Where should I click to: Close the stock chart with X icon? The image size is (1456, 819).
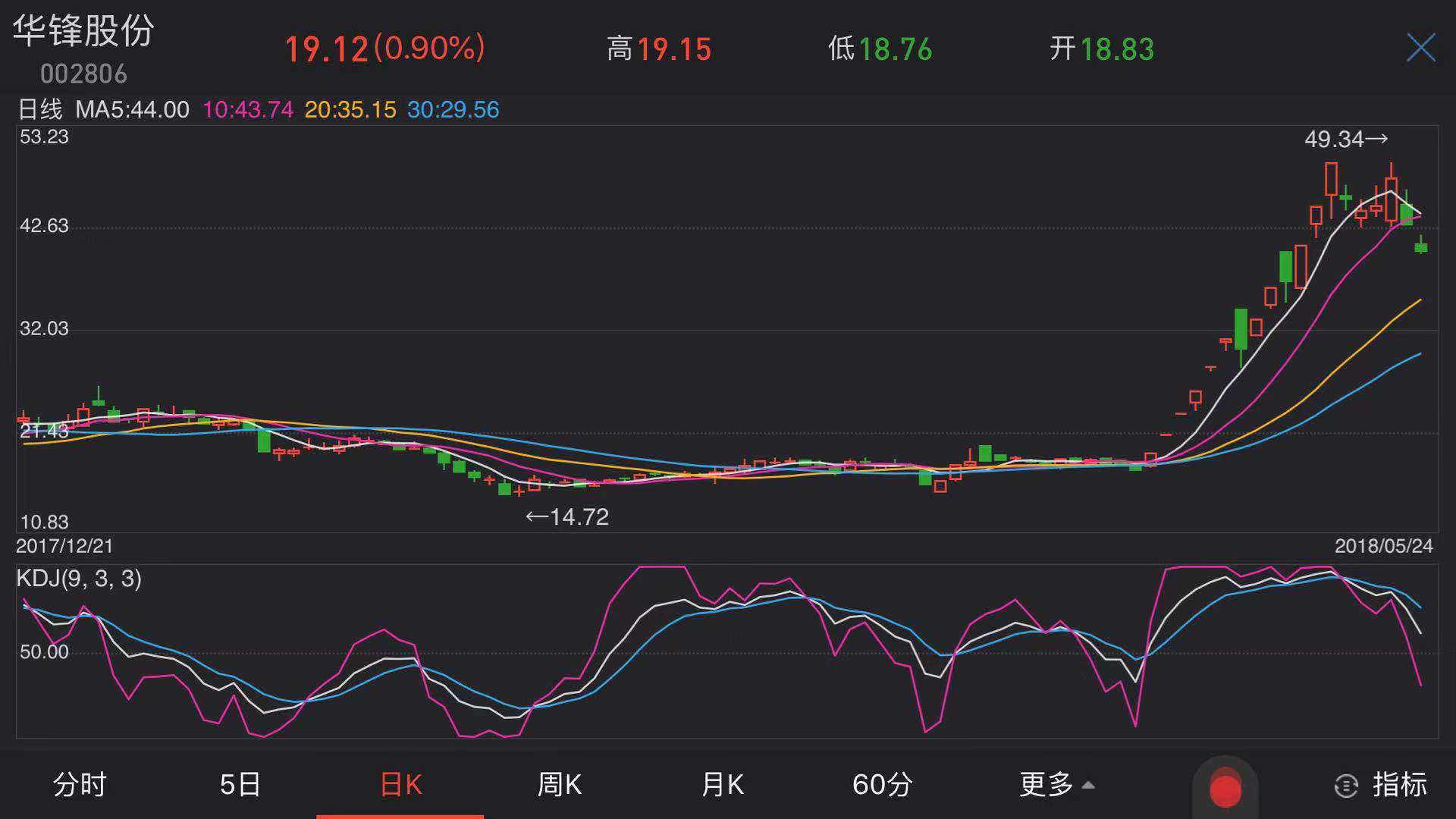(1420, 47)
